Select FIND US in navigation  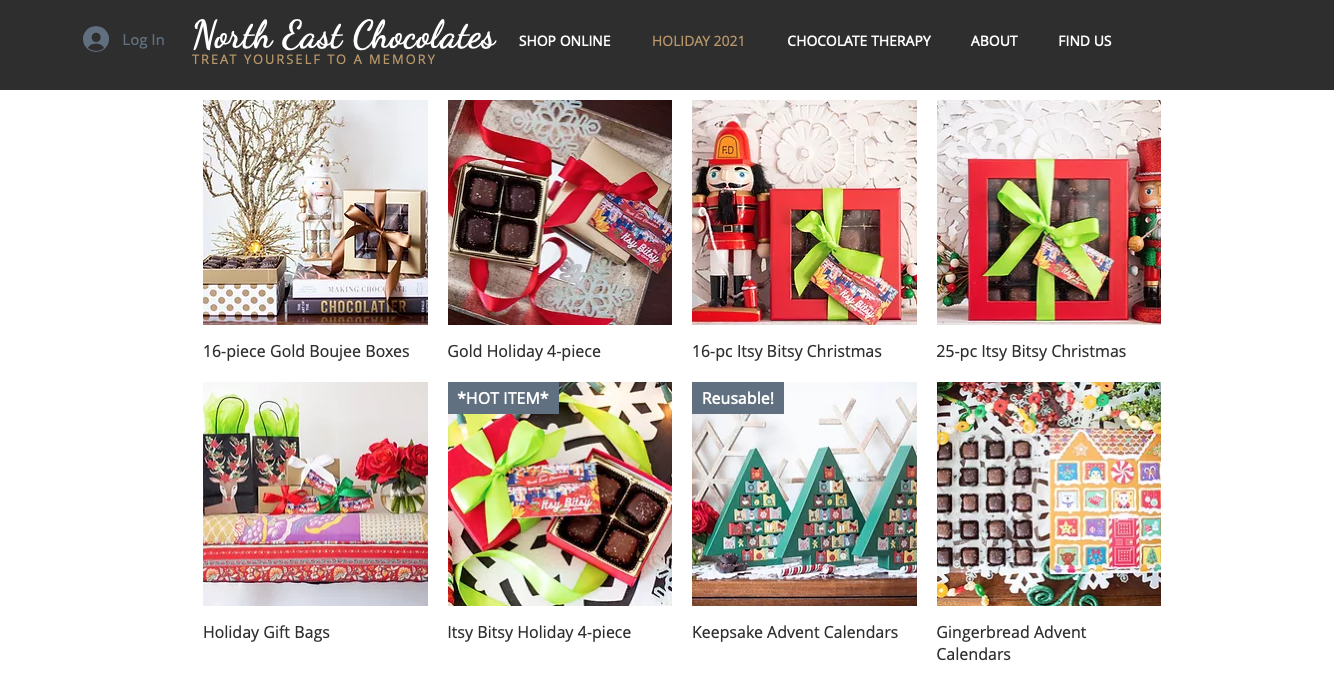[1085, 41]
